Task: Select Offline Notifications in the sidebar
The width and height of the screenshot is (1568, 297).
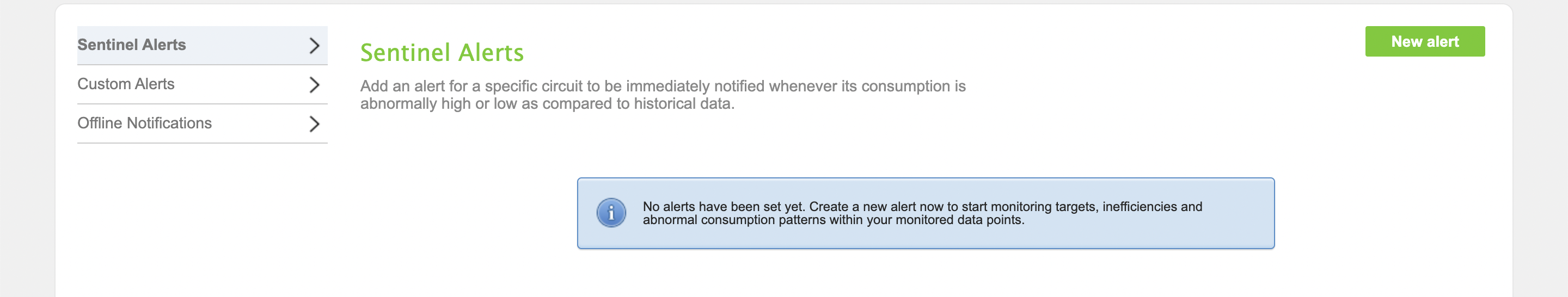Action: [202, 124]
